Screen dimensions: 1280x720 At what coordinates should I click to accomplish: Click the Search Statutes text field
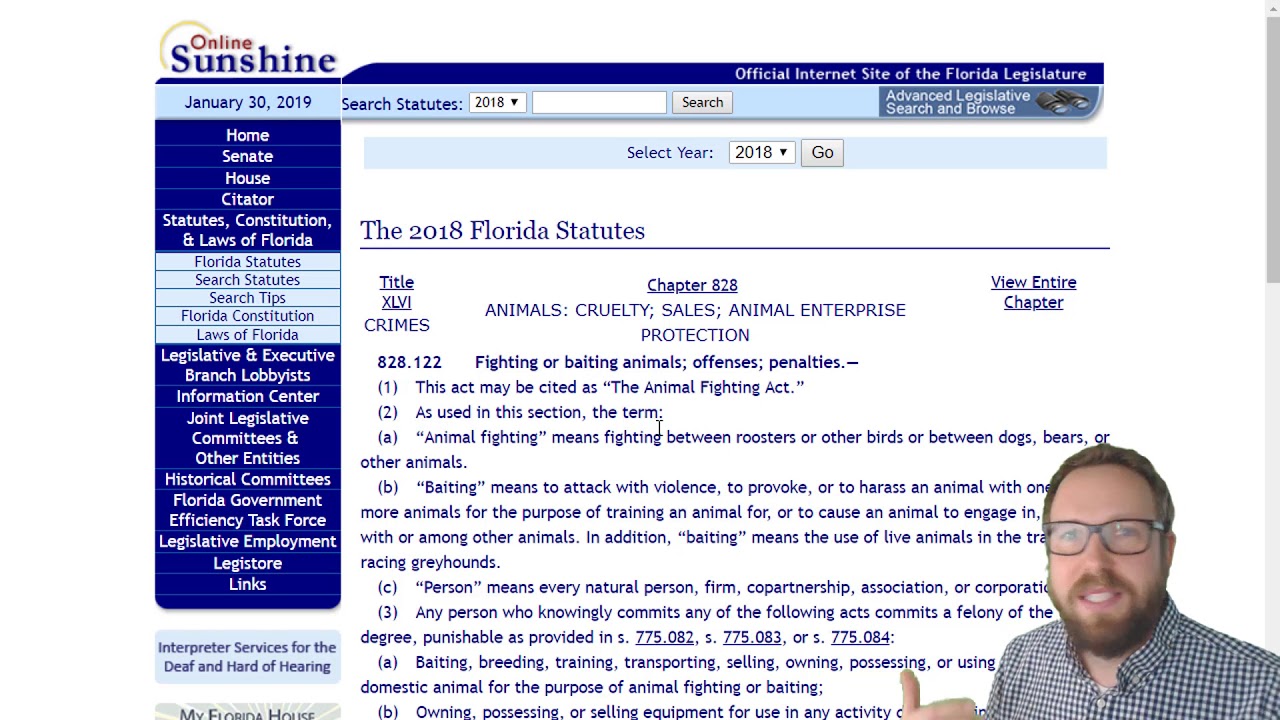(x=599, y=102)
